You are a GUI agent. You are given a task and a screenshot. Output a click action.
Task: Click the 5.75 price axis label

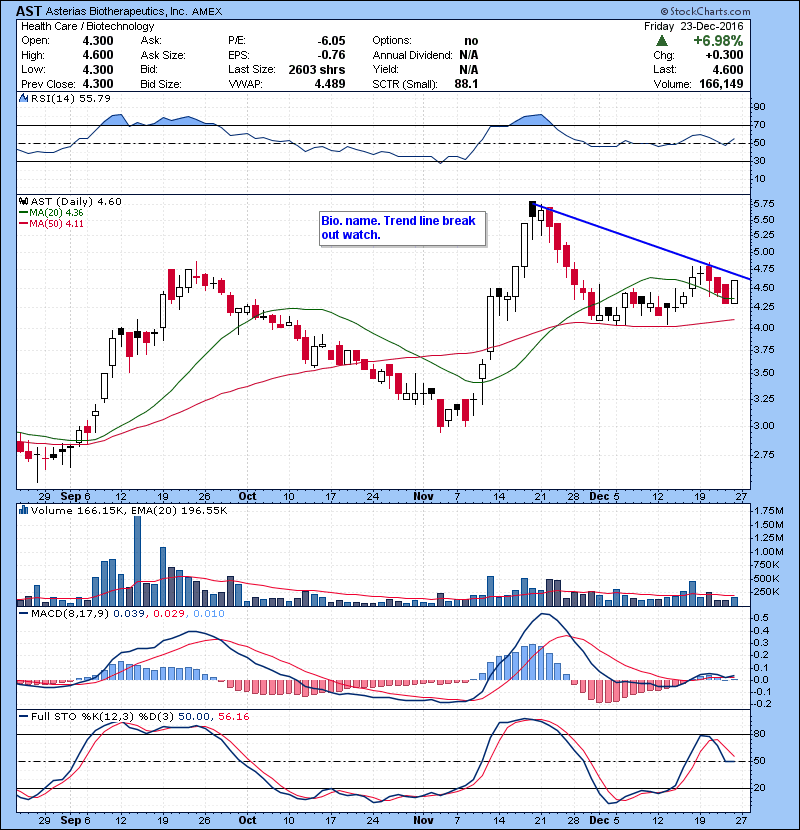point(764,203)
